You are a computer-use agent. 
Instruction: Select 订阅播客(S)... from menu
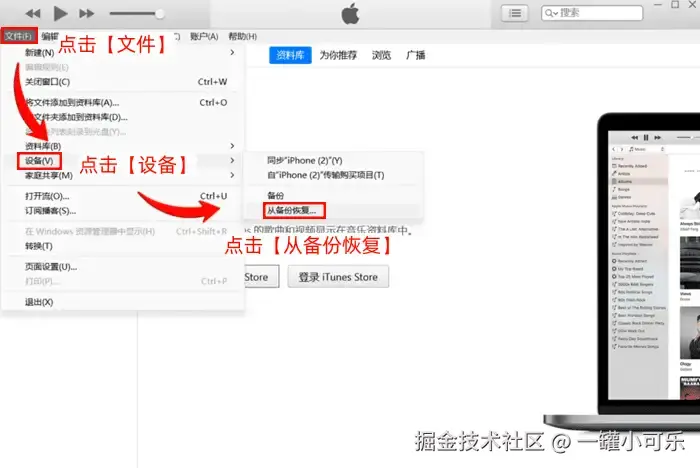123,210
